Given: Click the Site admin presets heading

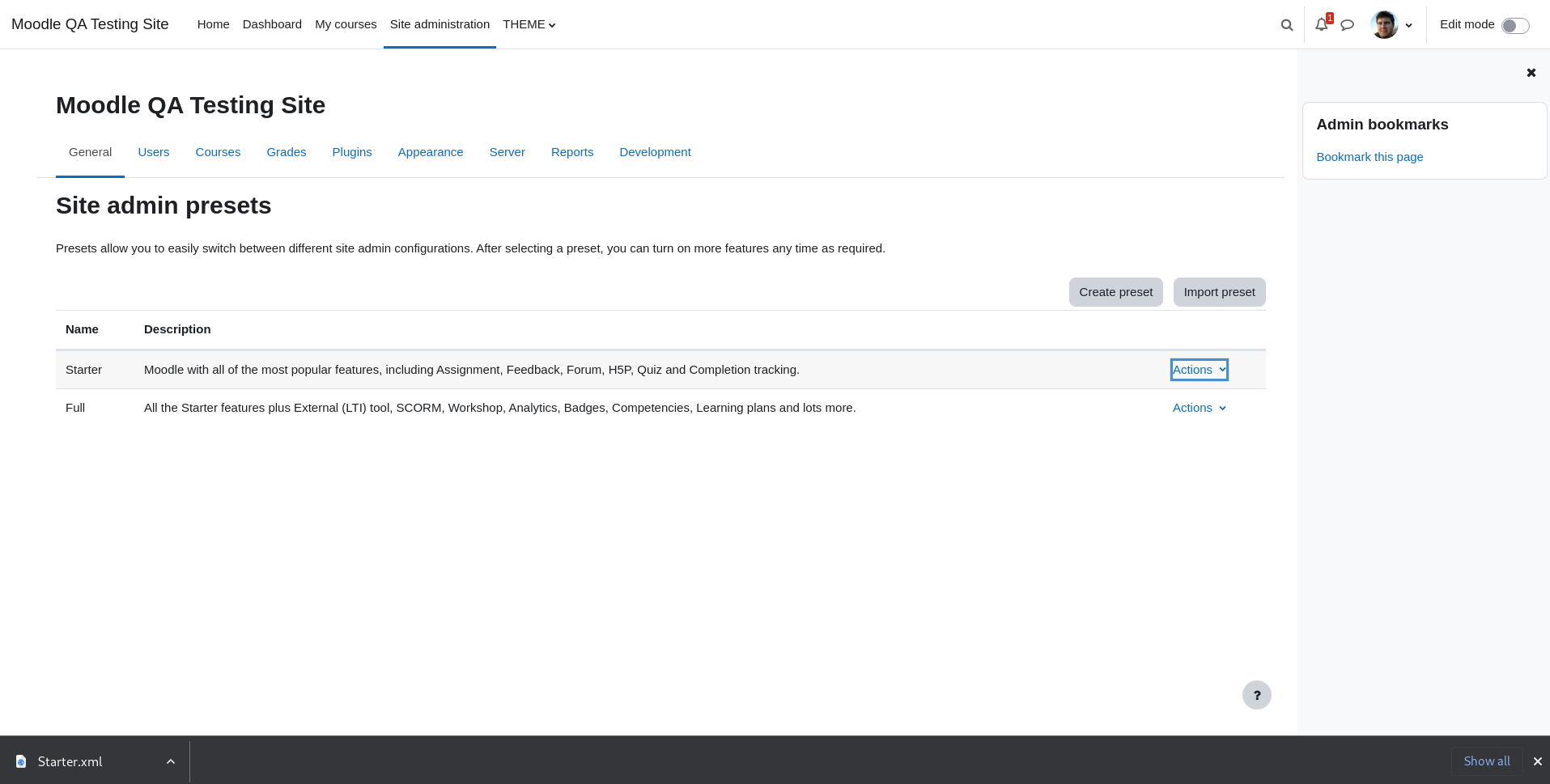Looking at the screenshot, I should 163,206.
